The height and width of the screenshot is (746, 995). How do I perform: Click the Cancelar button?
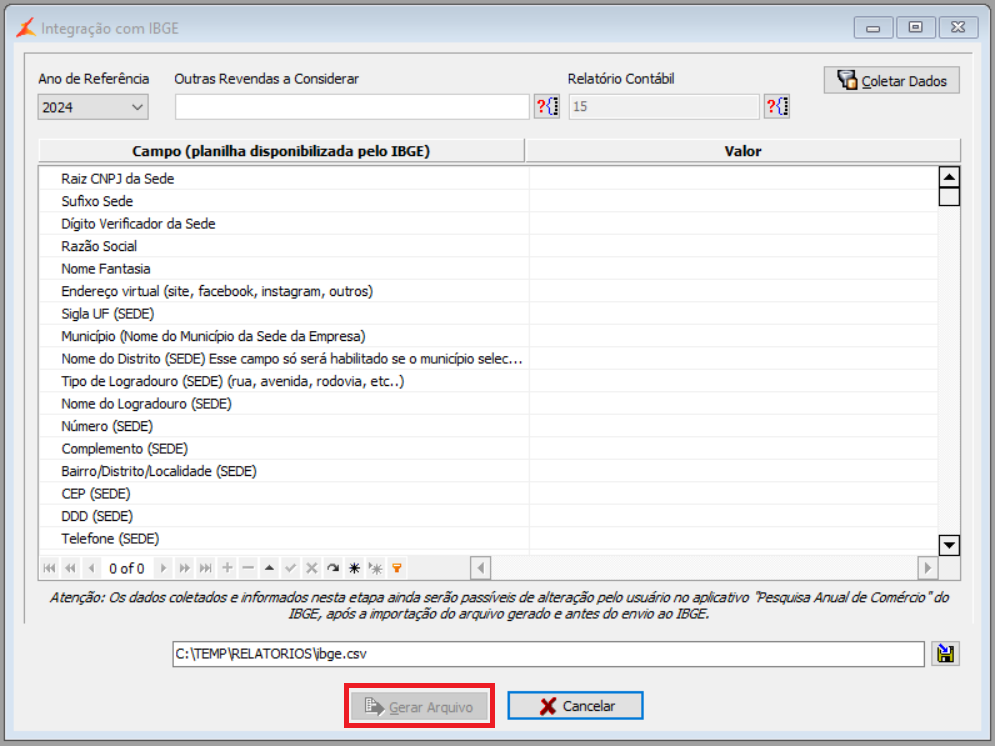576,706
